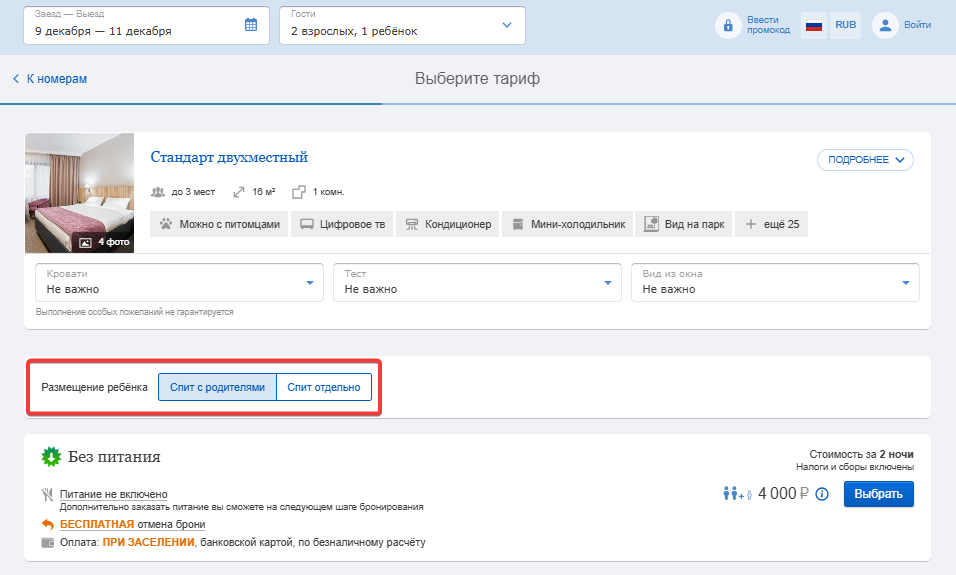Click the price info circle icon
The width and height of the screenshot is (956, 575).
(822, 494)
